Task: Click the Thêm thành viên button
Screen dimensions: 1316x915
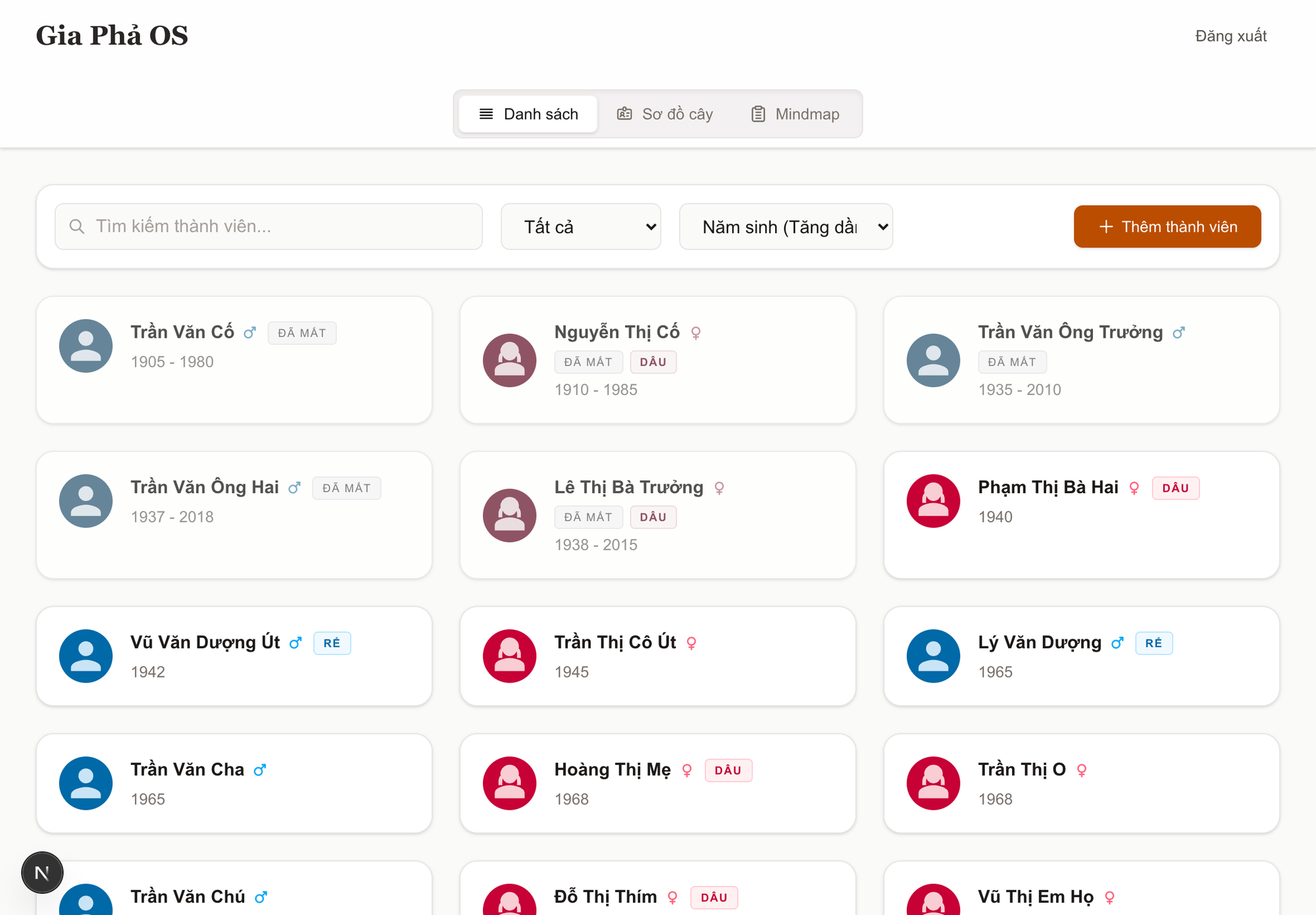Action: pyautogui.click(x=1167, y=226)
